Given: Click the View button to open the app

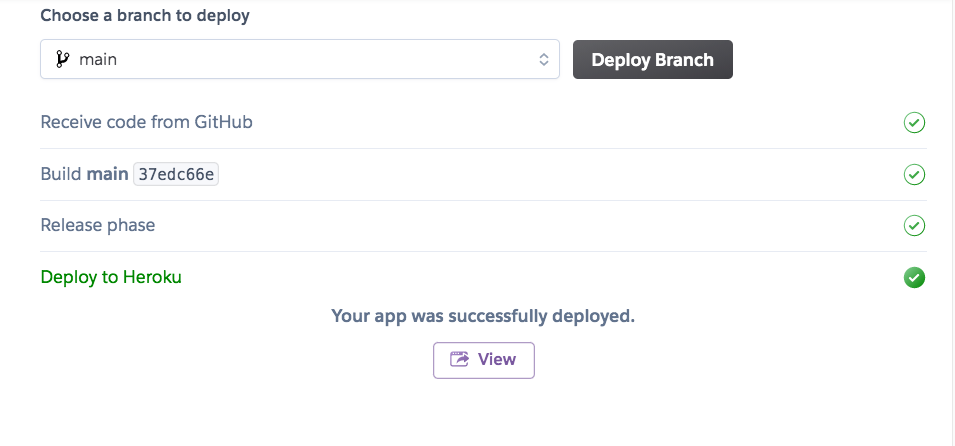Looking at the screenshot, I should 484,360.
